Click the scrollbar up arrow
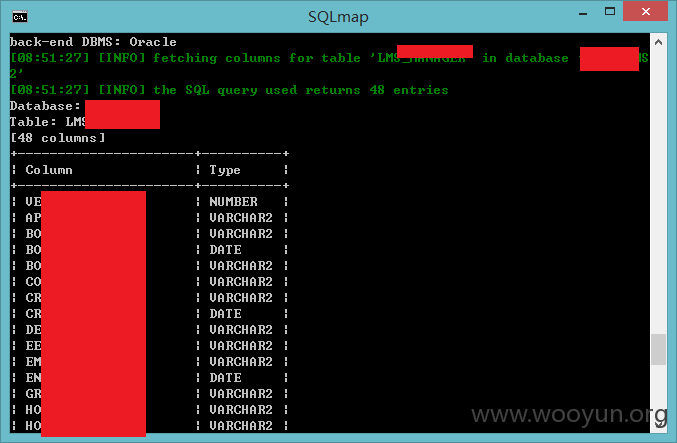The height and width of the screenshot is (443, 677). point(658,42)
